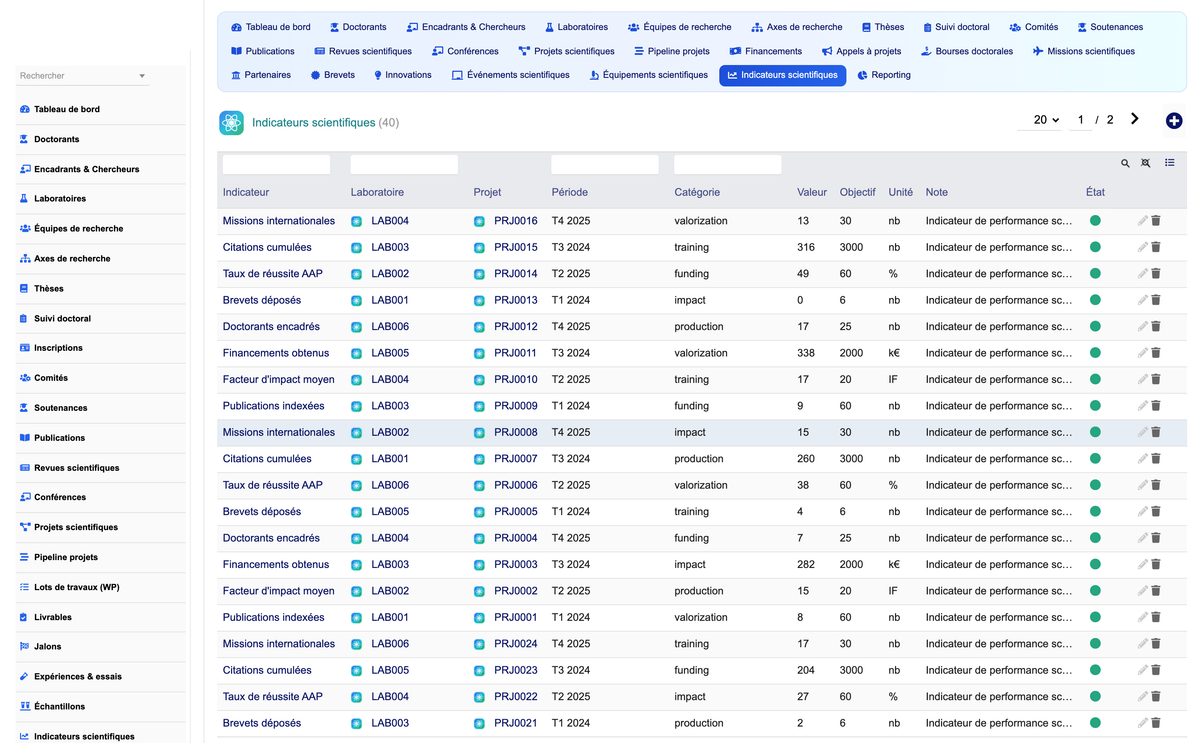The width and height of the screenshot is (1200, 743).
Task: Go to next page with chevron arrow
Action: click(x=1135, y=119)
